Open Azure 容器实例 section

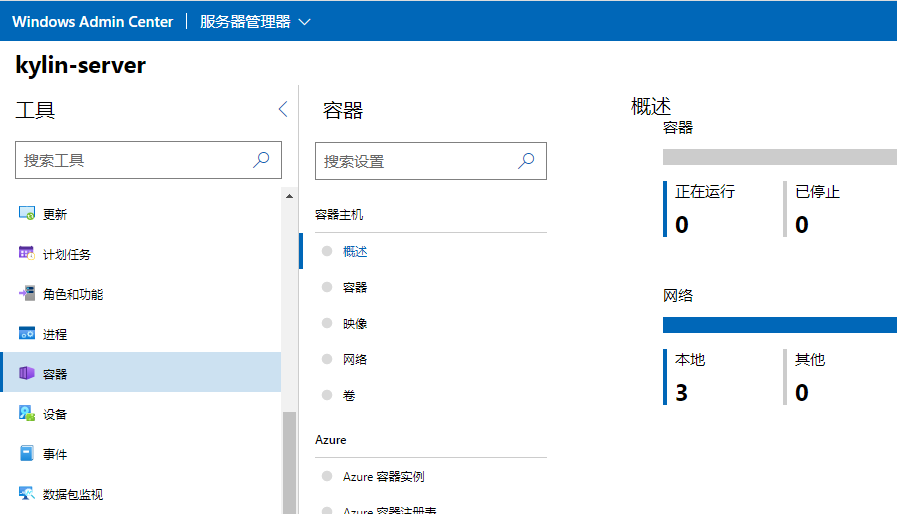point(383,477)
